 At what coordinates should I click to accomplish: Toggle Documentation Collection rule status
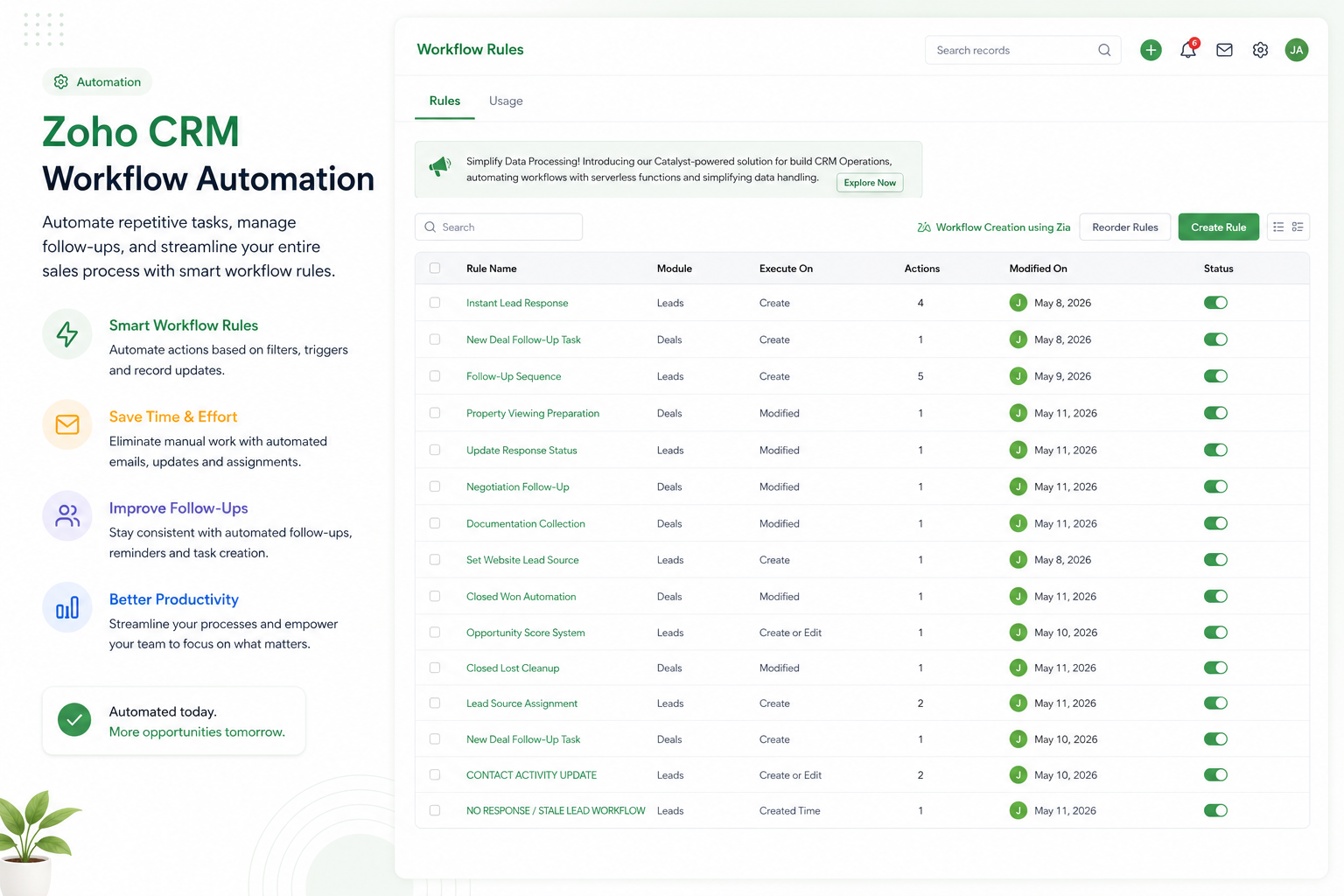pyautogui.click(x=1215, y=523)
